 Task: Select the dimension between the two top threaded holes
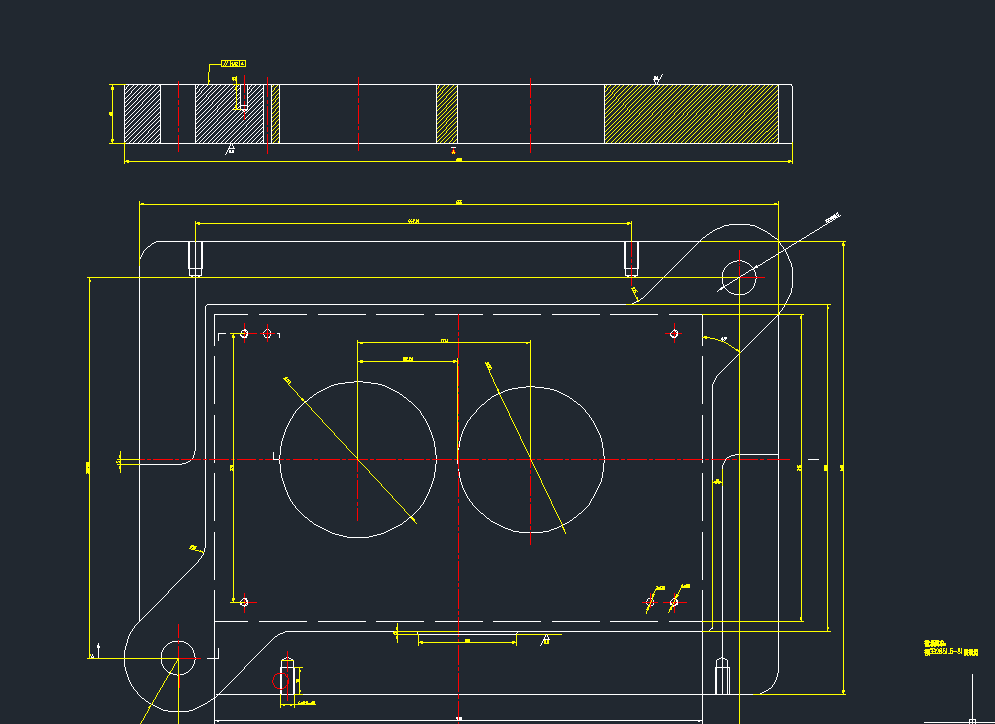413,223
